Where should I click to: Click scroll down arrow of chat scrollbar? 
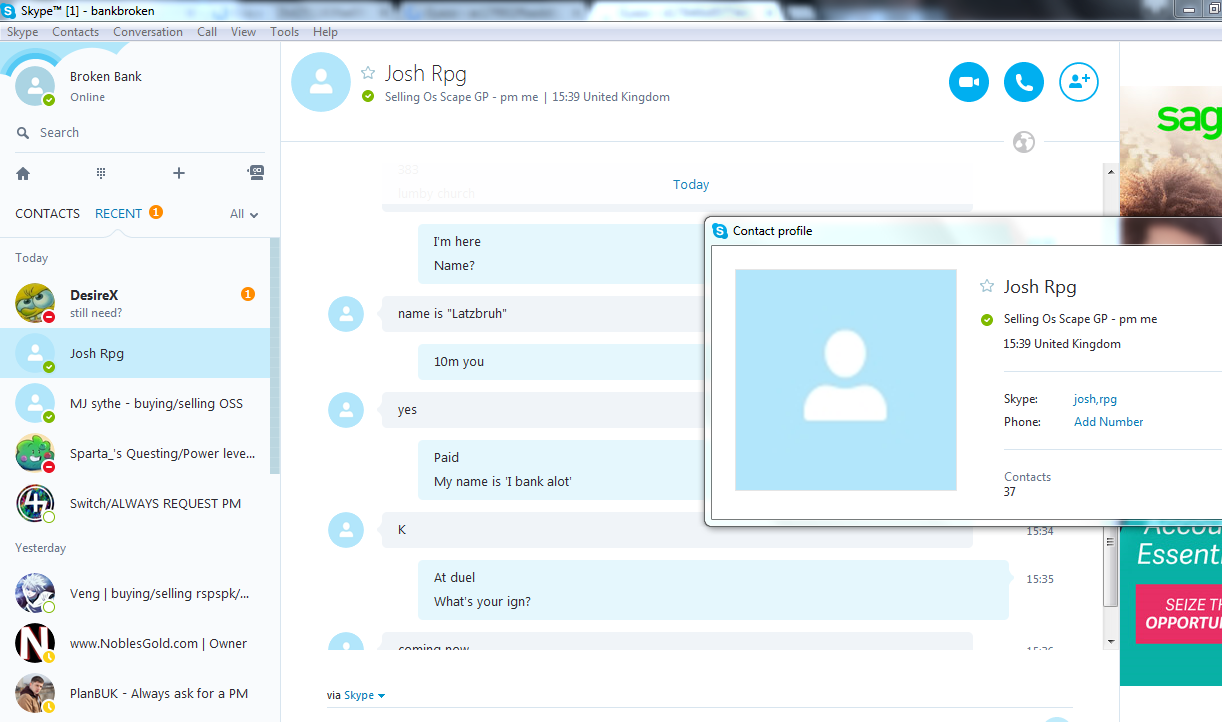1111,640
